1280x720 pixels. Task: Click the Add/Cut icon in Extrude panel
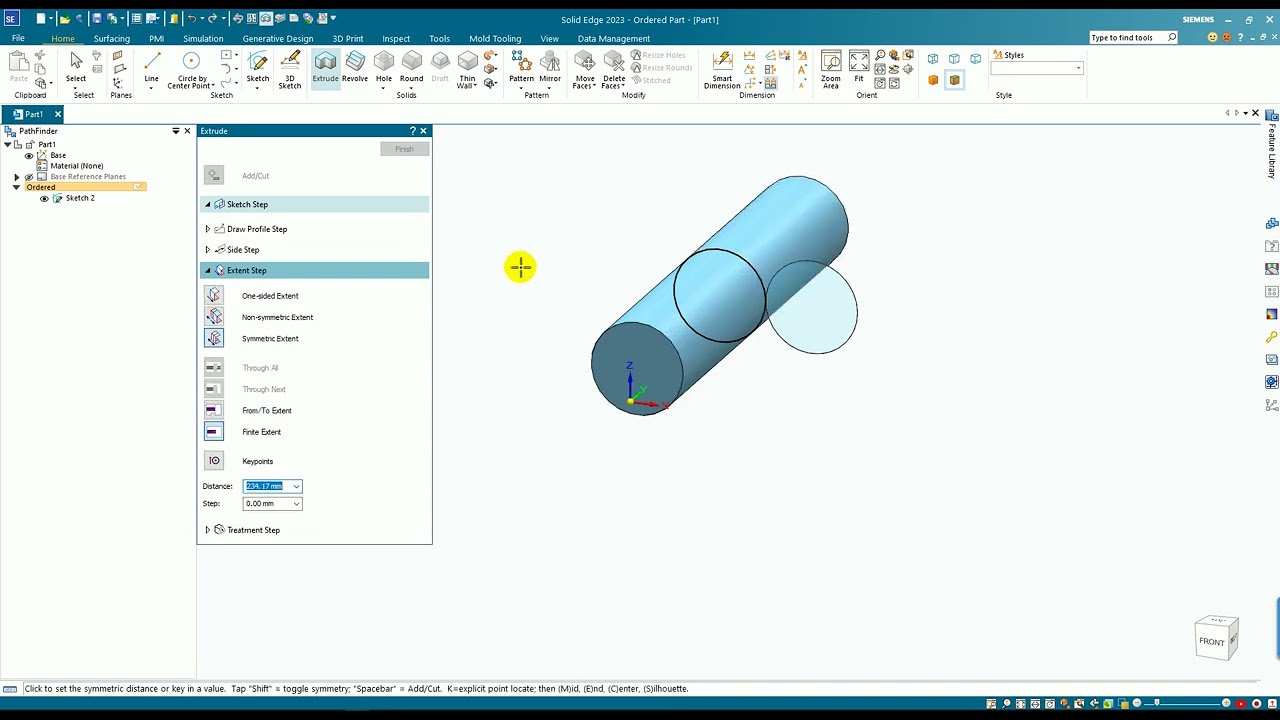pyautogui.click(x=214, y=176)
